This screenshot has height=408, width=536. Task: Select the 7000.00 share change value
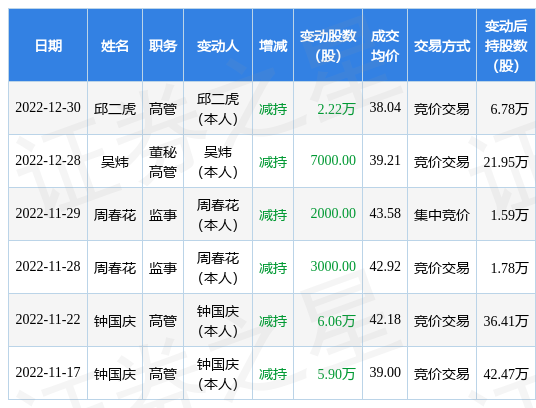pyautogui.click(x=333, y=161)
